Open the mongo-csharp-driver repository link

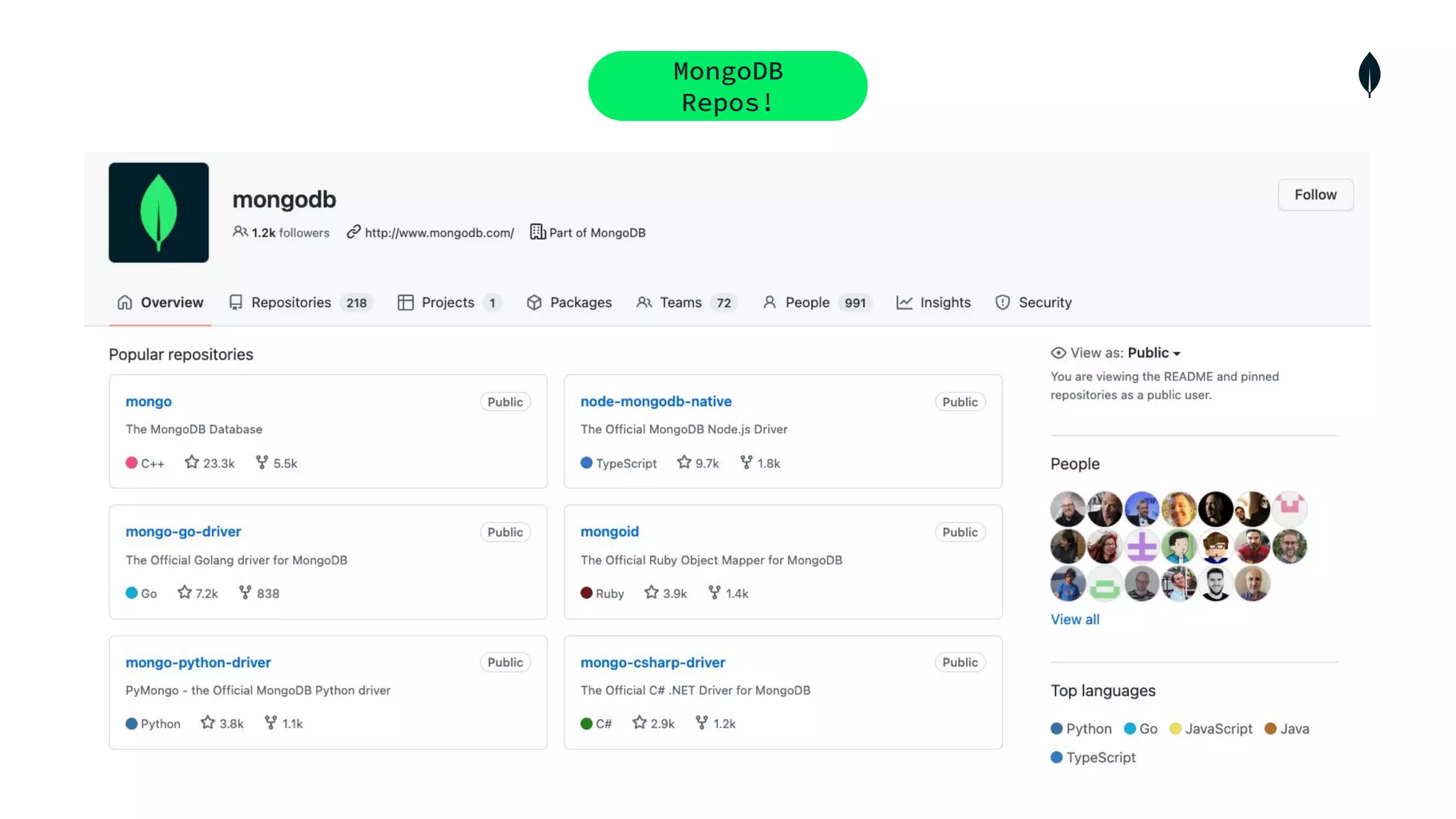tap(653, 662)
